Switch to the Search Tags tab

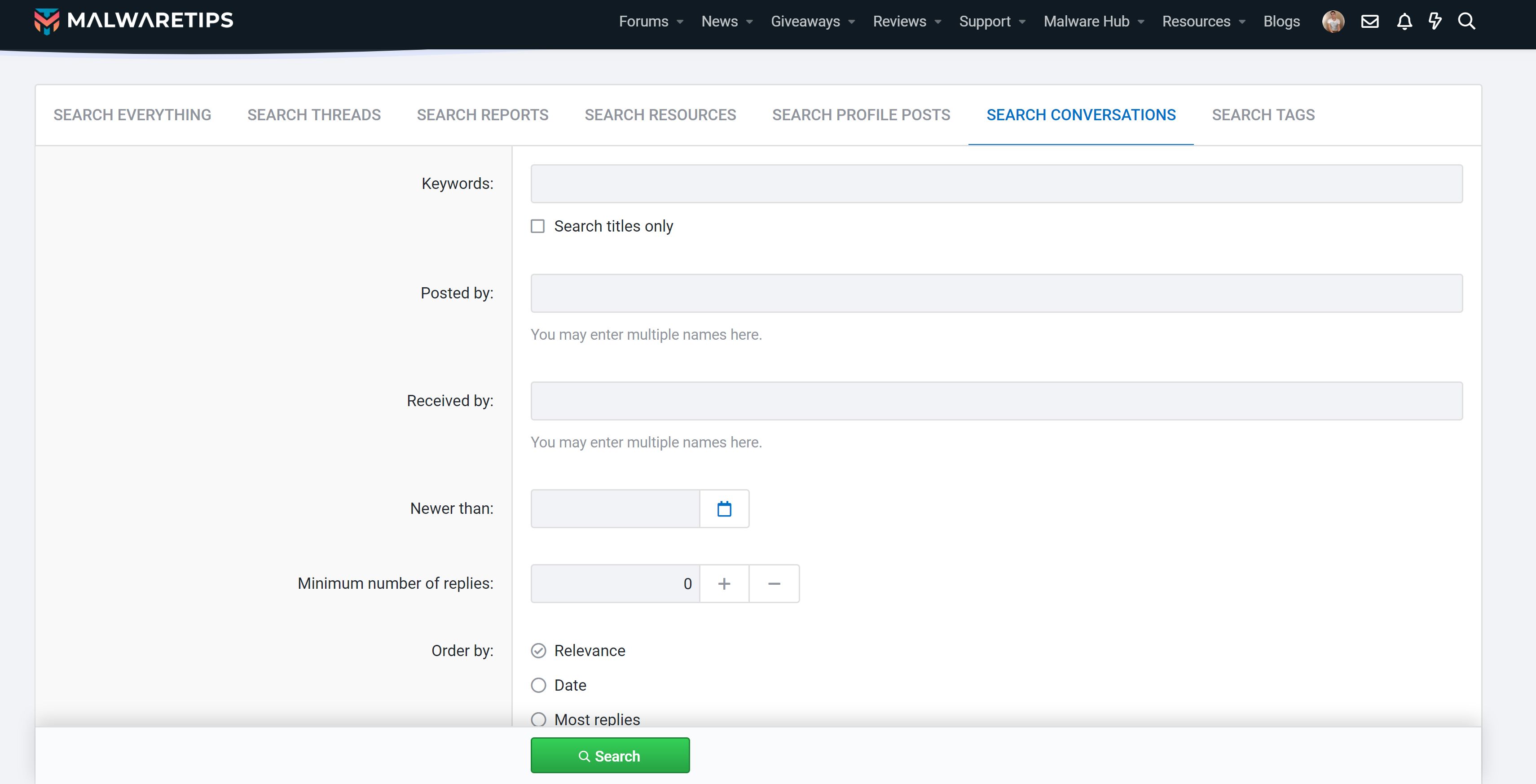point(1263,114)
